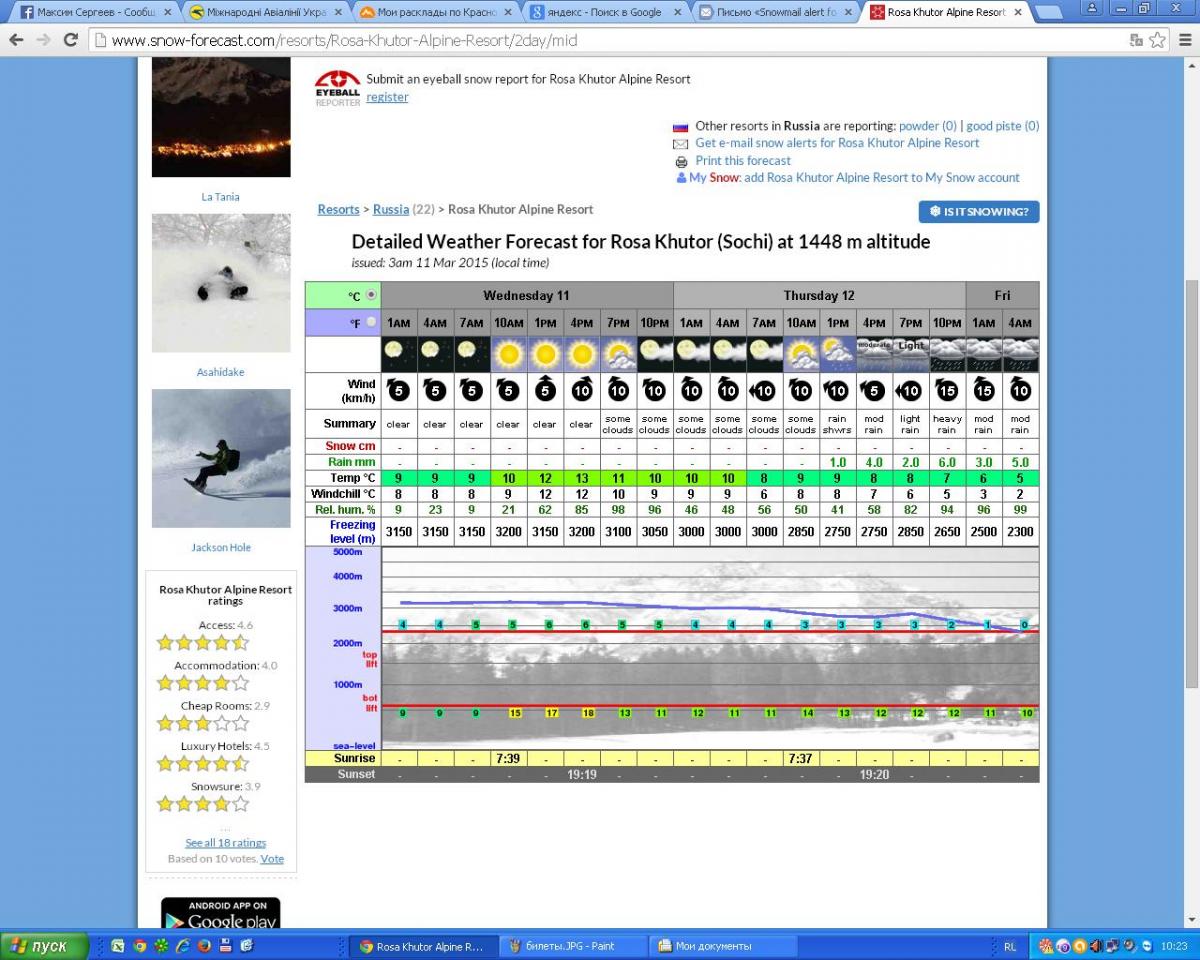Click the La Tania caption link

click(220, 197)
